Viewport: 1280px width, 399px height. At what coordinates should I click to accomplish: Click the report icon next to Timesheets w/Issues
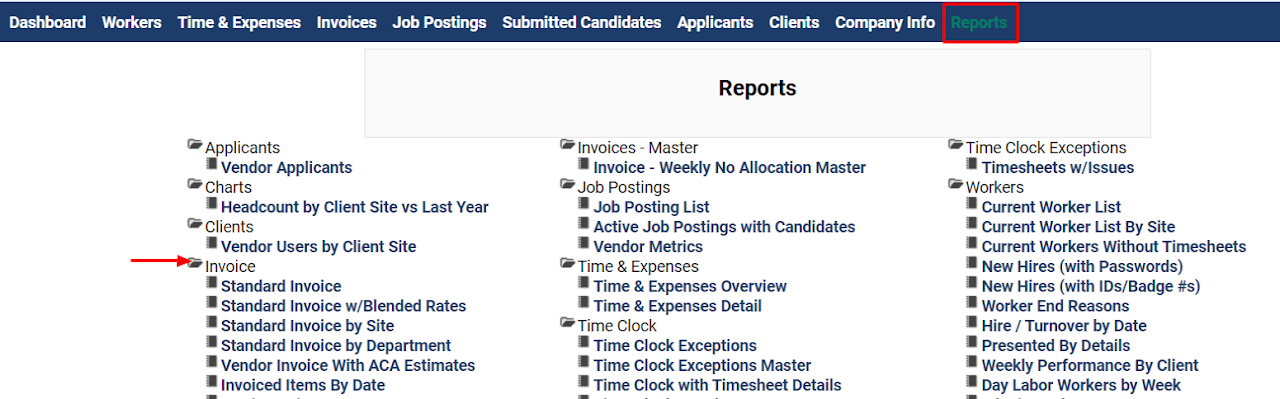(972, 165)
